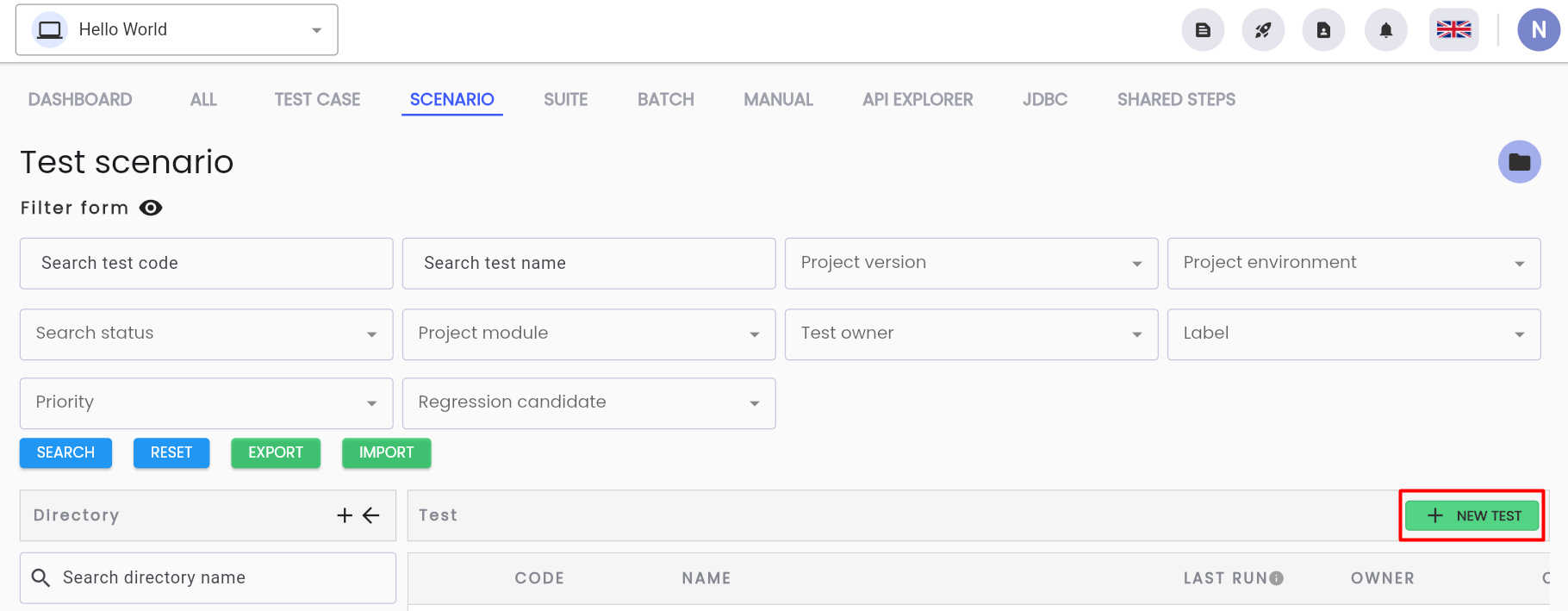Image resolution: width=1568 pixels, height=611 pixels.
Task: Switch to the Dashboard tab
Action: tap(80, 100)
